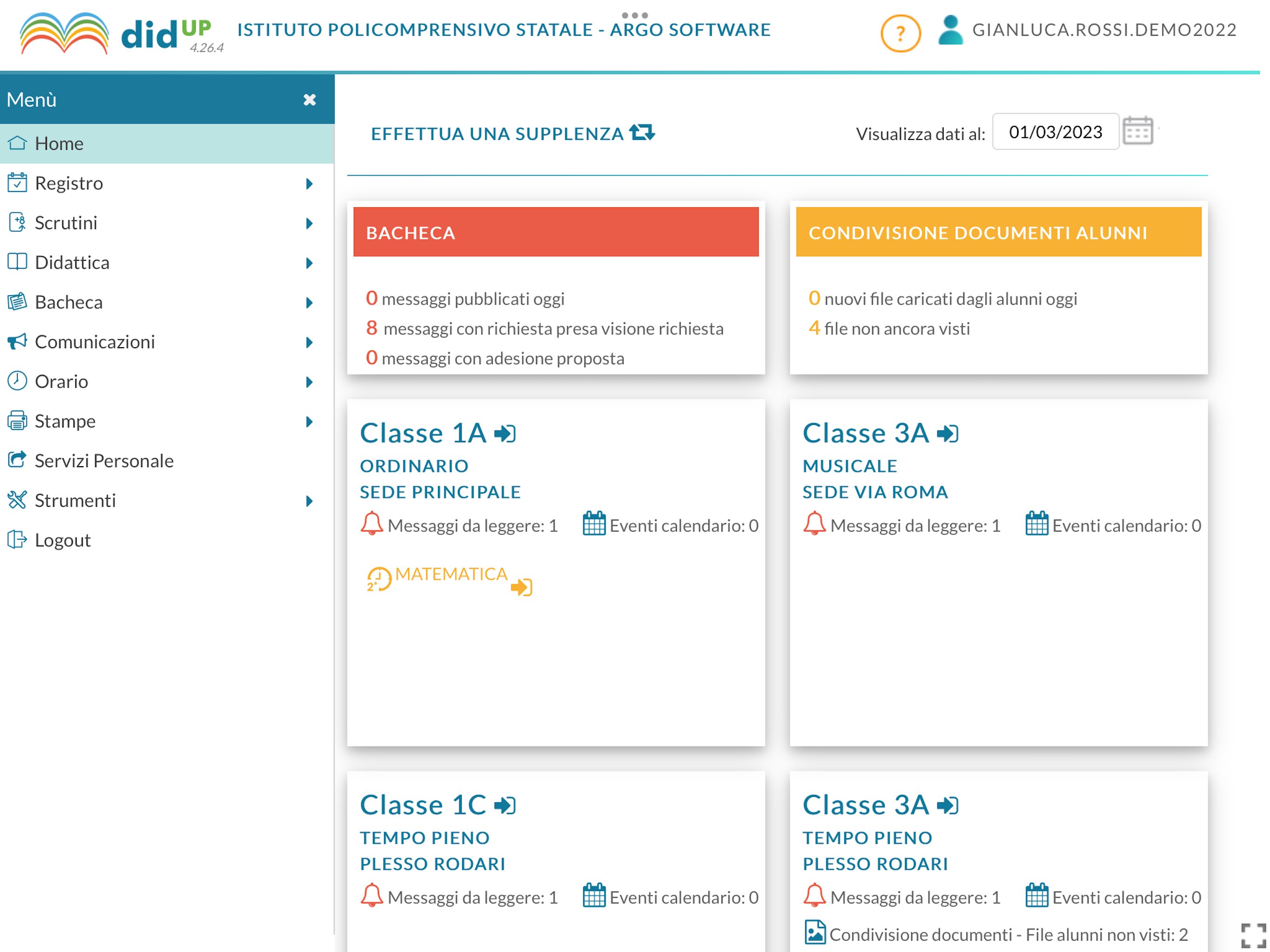Click calendar events icon in Classe 1A card

594,524
